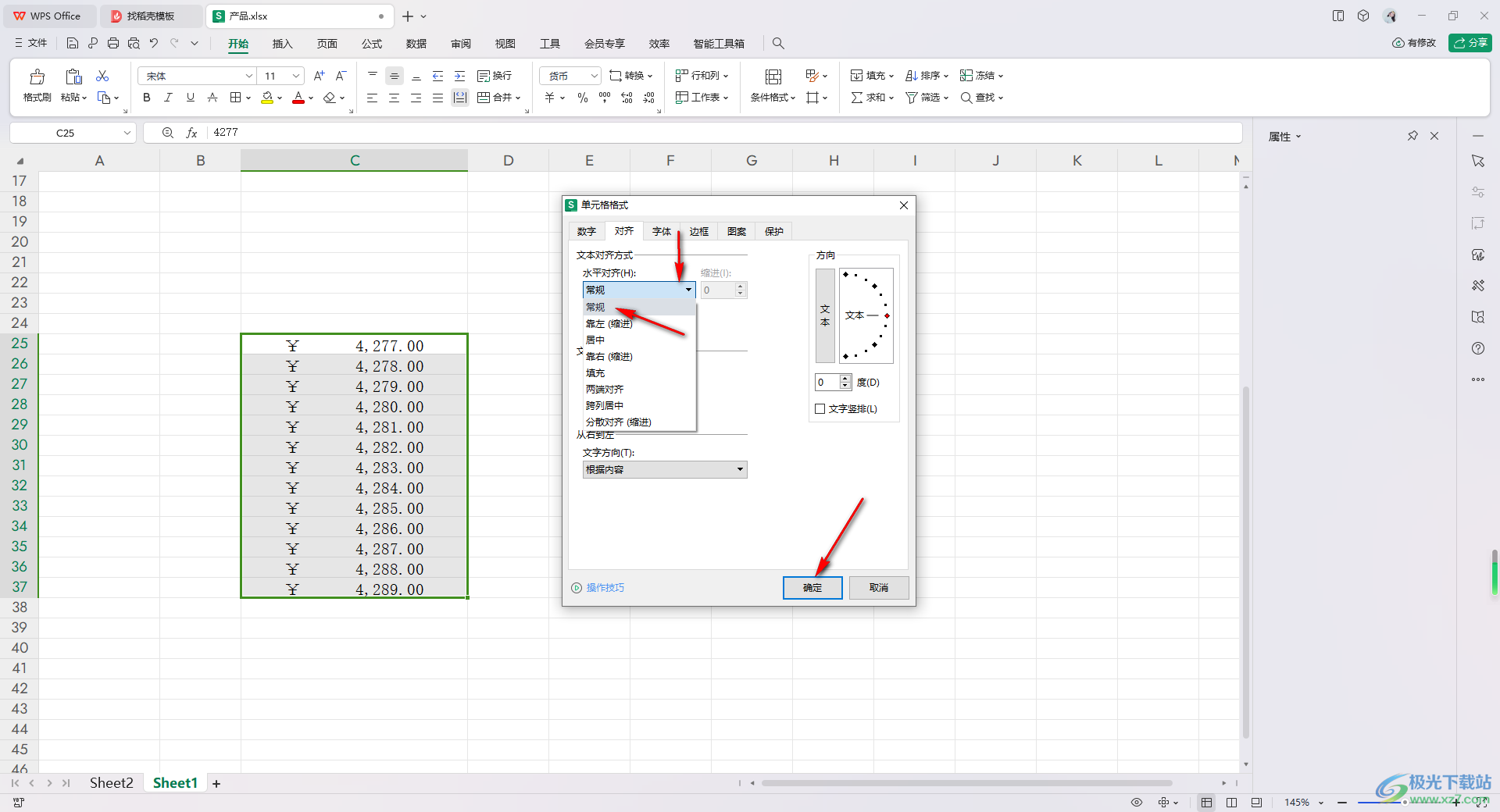Click the print icon in quick toolbar
This screenshot has height=812, width=1500.
click(113, 44)
